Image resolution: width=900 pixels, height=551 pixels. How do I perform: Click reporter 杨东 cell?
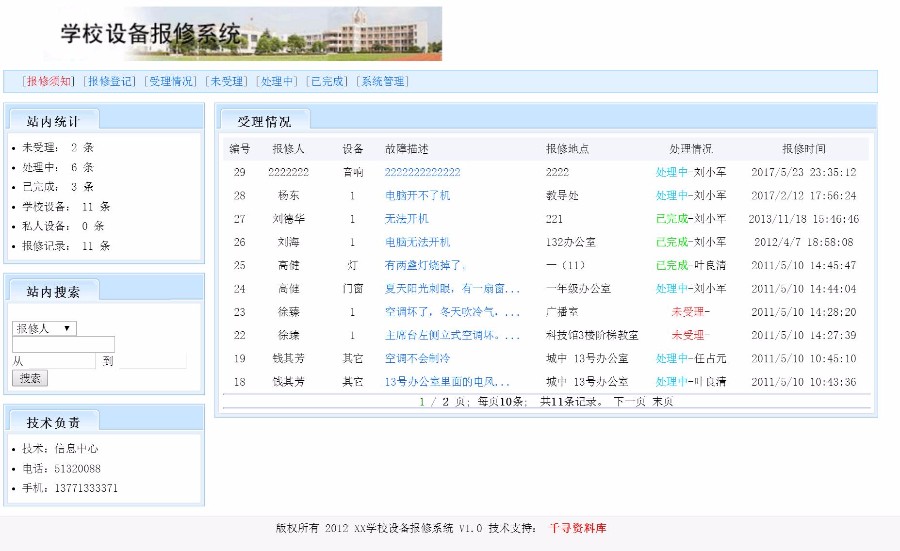[x=288, y=196]
